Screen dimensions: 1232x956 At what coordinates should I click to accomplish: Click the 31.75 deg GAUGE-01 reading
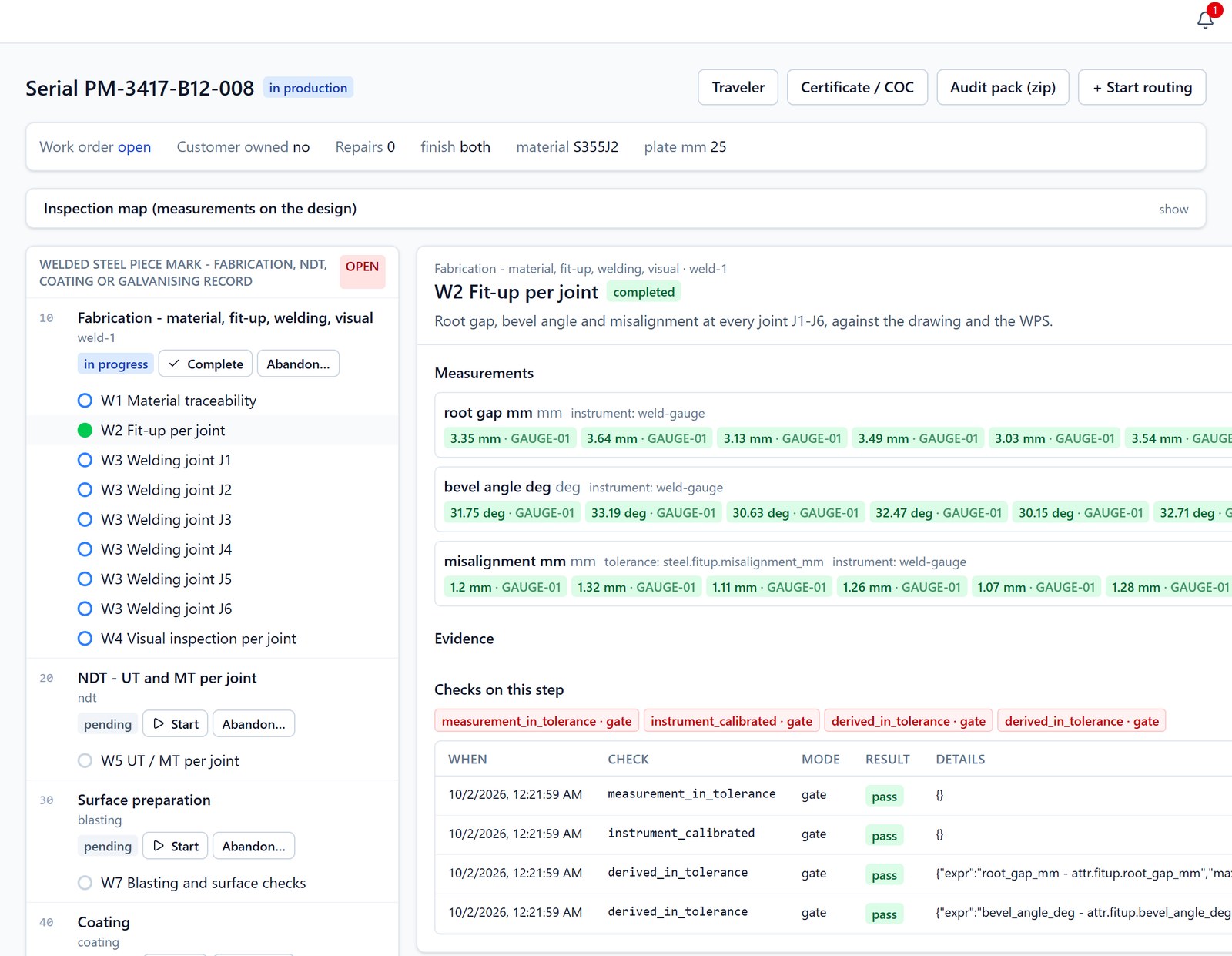(x=512, y=513)
